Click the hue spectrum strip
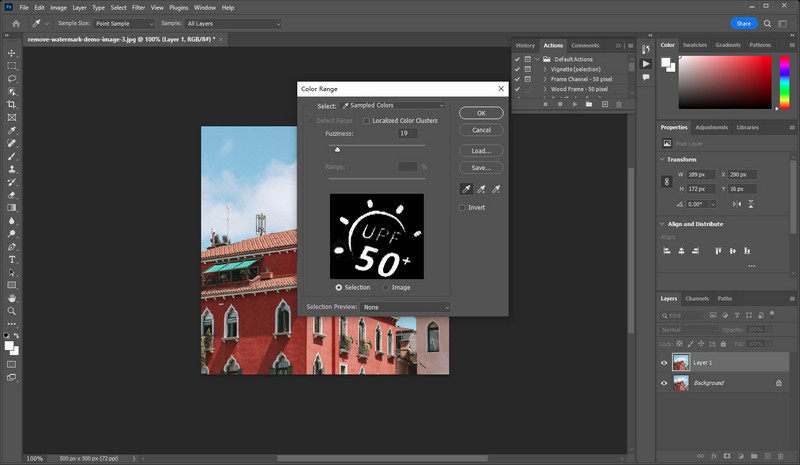The width and height of the screenshot is (800, 465). 785,82
